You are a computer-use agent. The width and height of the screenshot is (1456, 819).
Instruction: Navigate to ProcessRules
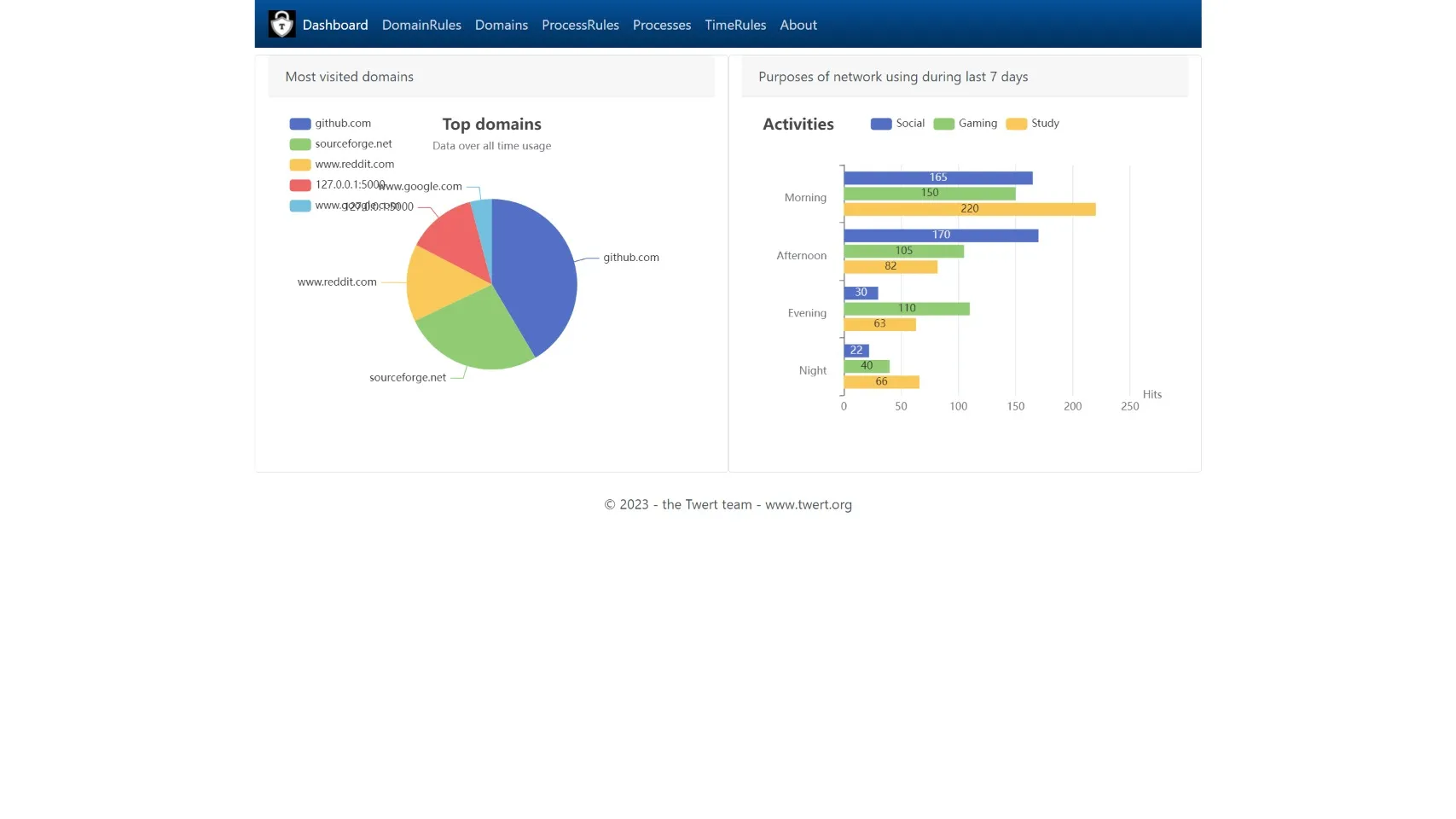580,25
